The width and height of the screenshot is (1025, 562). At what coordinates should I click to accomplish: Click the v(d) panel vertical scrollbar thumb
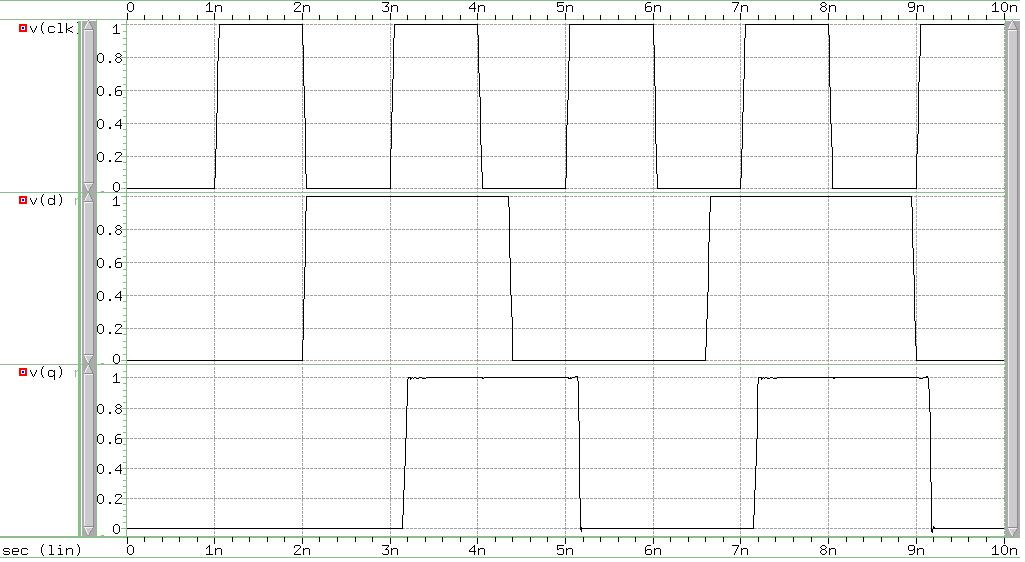point(89,279)
